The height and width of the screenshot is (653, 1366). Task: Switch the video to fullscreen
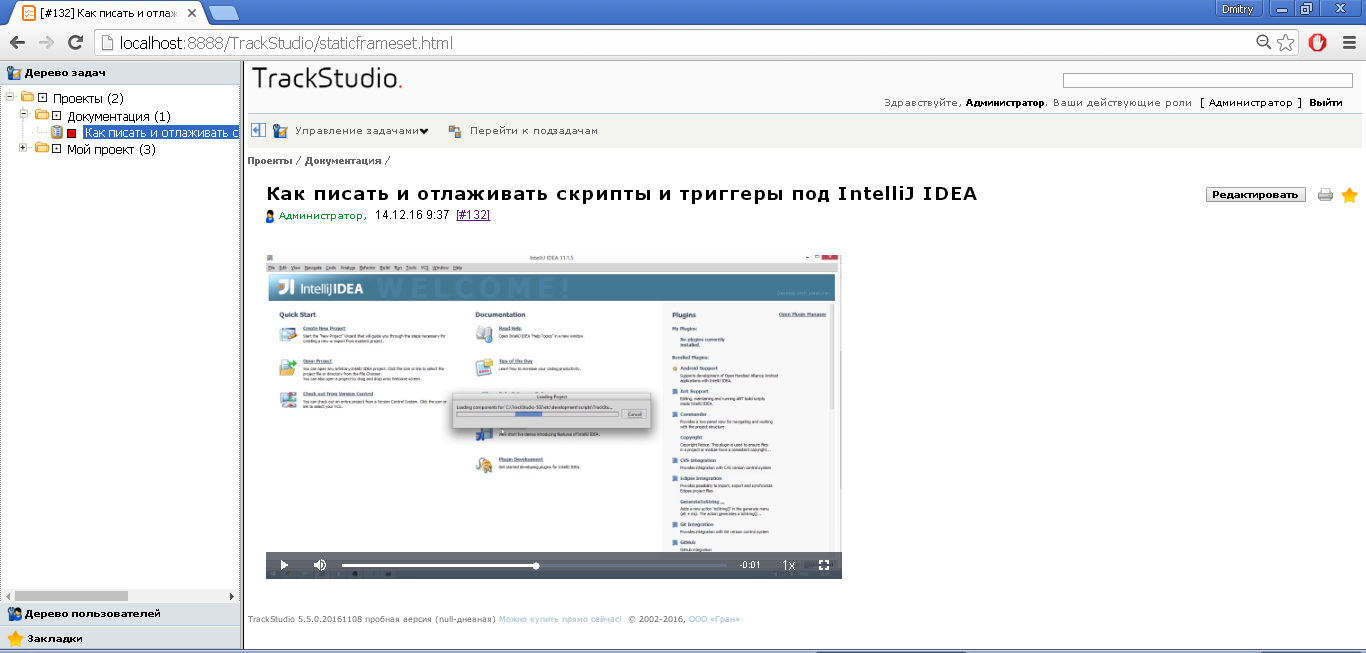tap(824, 565)
